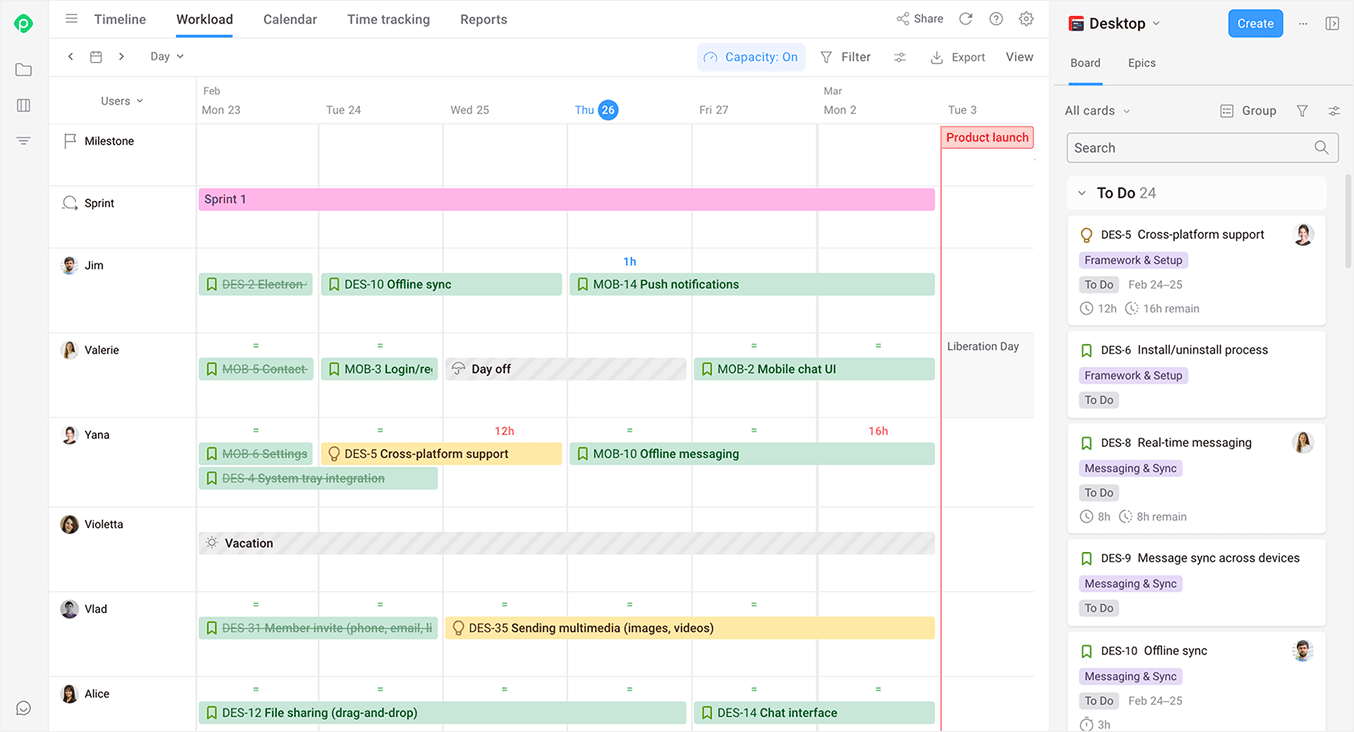Screen dimensions: 1354x732
Task: Open the Day scale dropdown
Action: 167,57
